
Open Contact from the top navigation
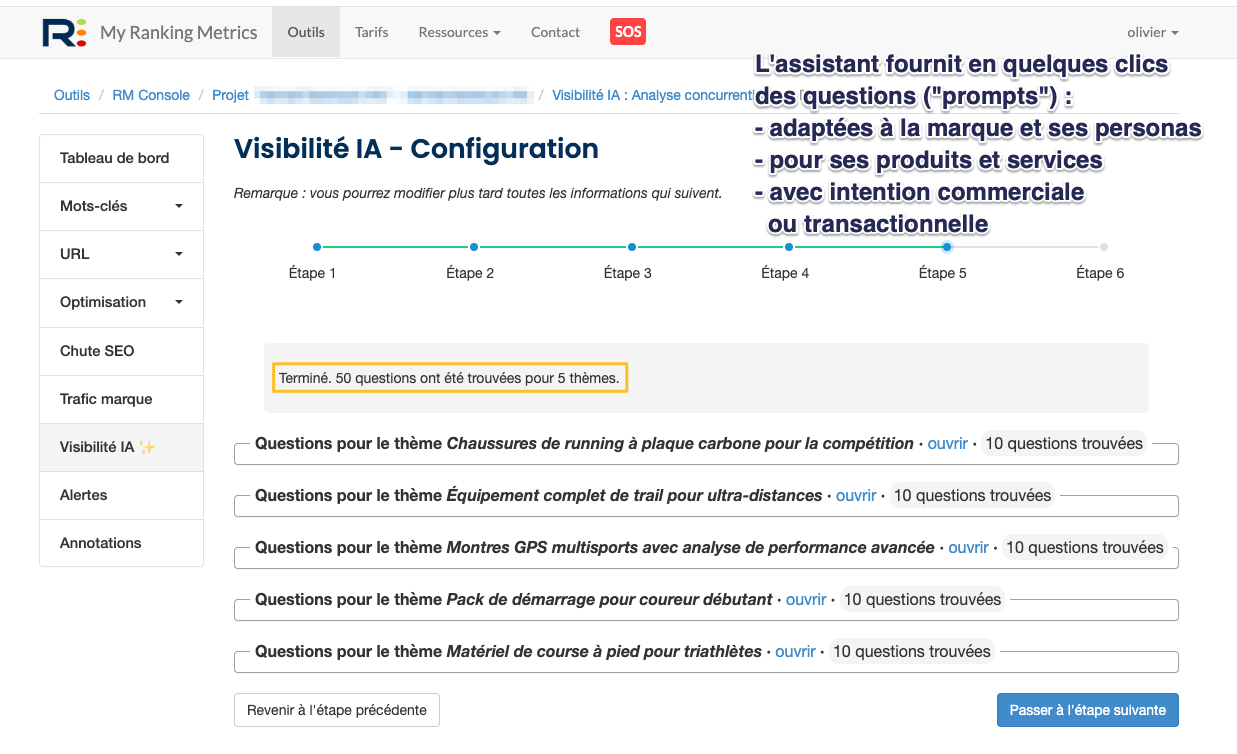click(555, 31)
